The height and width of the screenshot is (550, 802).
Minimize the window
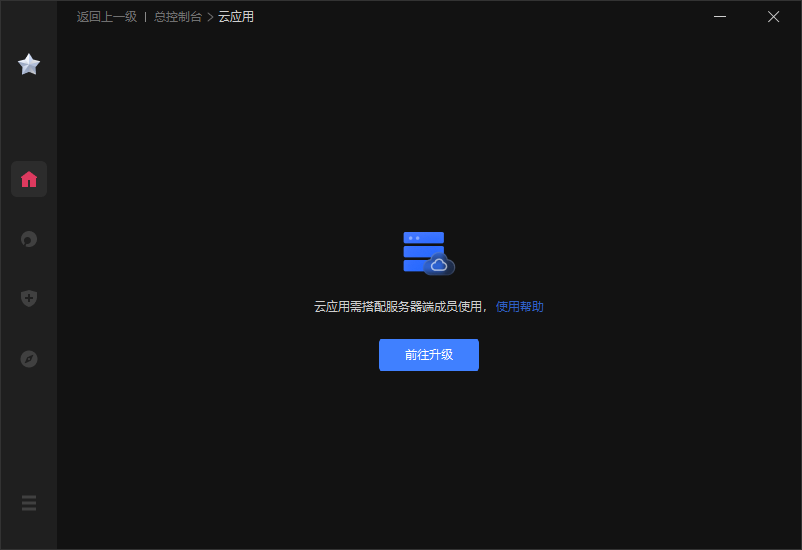tap(720, 17)
